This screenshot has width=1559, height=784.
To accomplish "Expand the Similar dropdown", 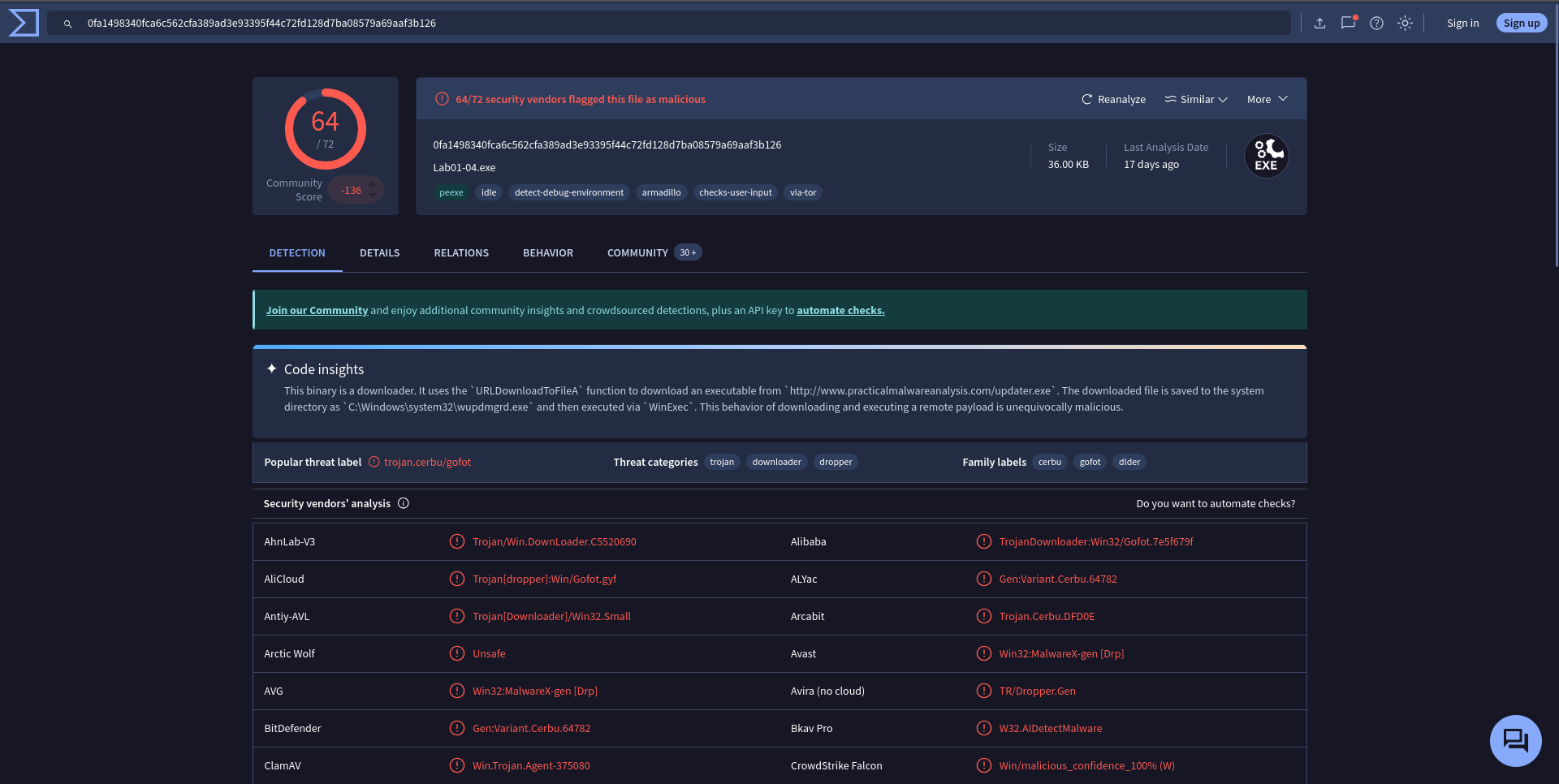I will click(x=1196, y=99).
